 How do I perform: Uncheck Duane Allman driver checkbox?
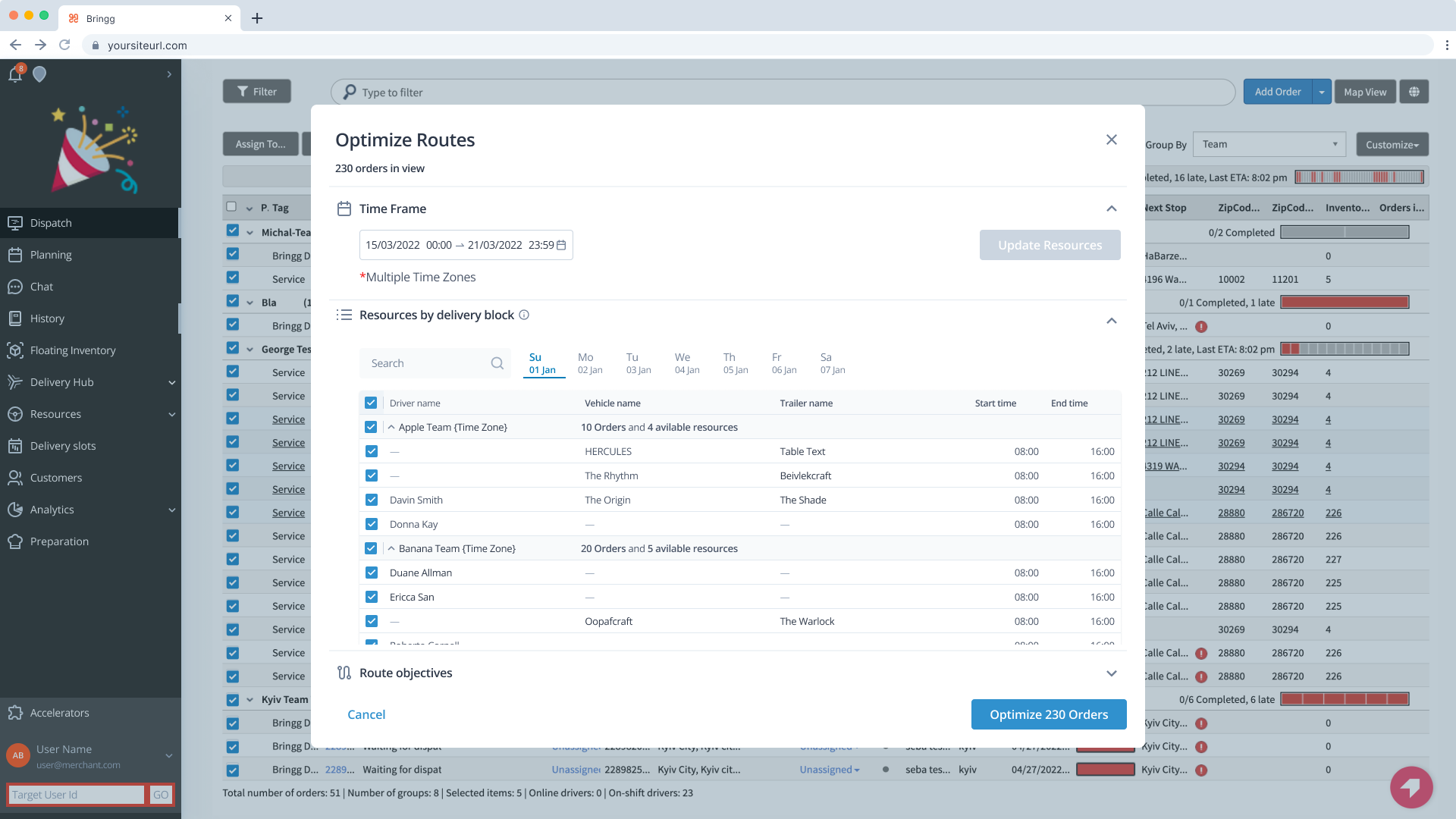tap(372, 573)
